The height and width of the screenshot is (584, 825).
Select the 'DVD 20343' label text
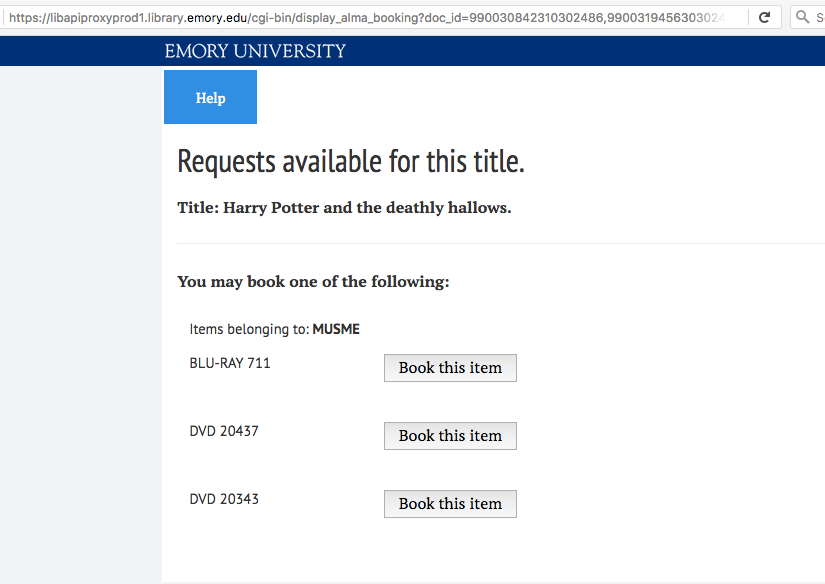click(x=224, y=499)
